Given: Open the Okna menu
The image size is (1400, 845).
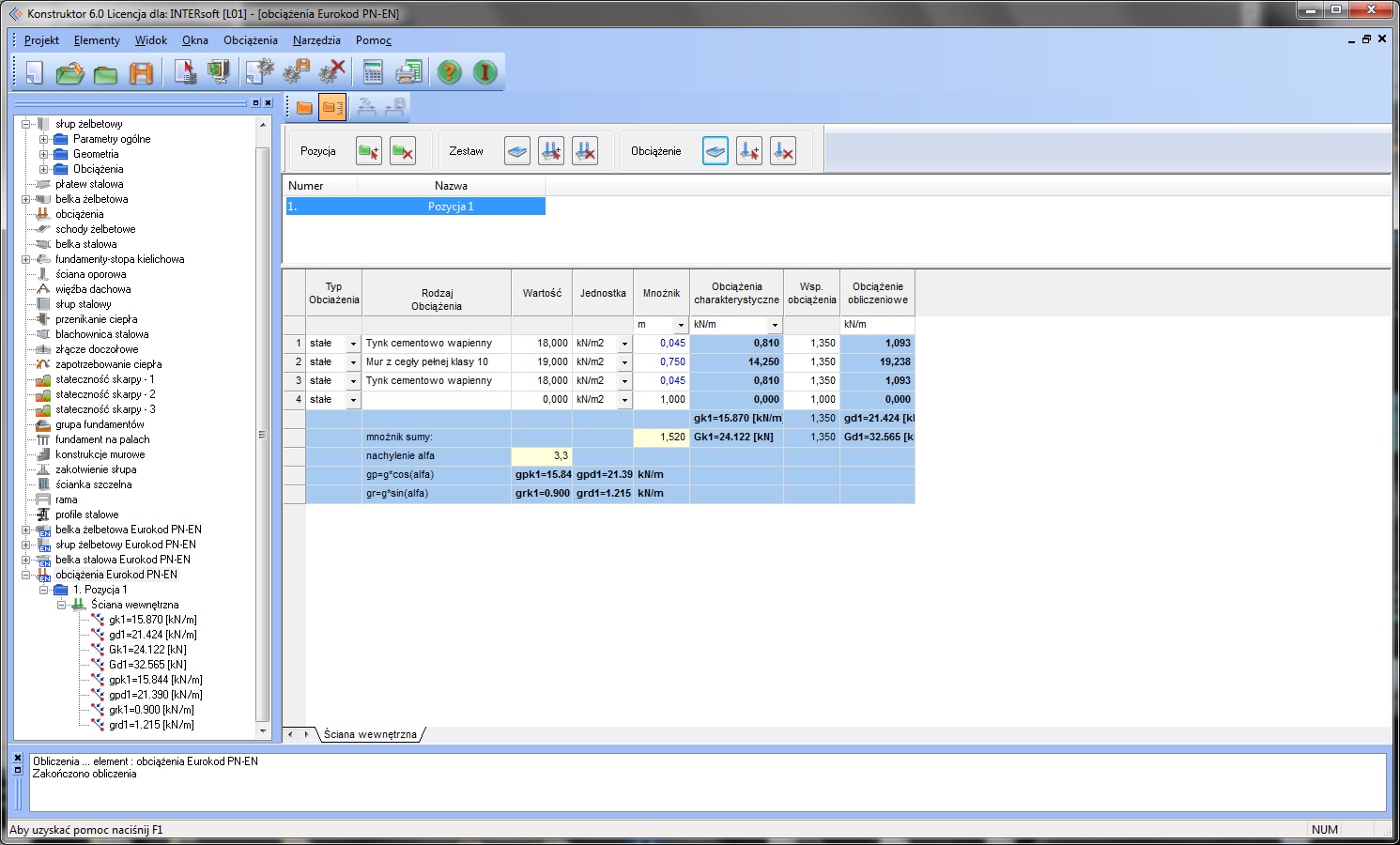Looking at the screenshot, I should (x=195, y=40).
